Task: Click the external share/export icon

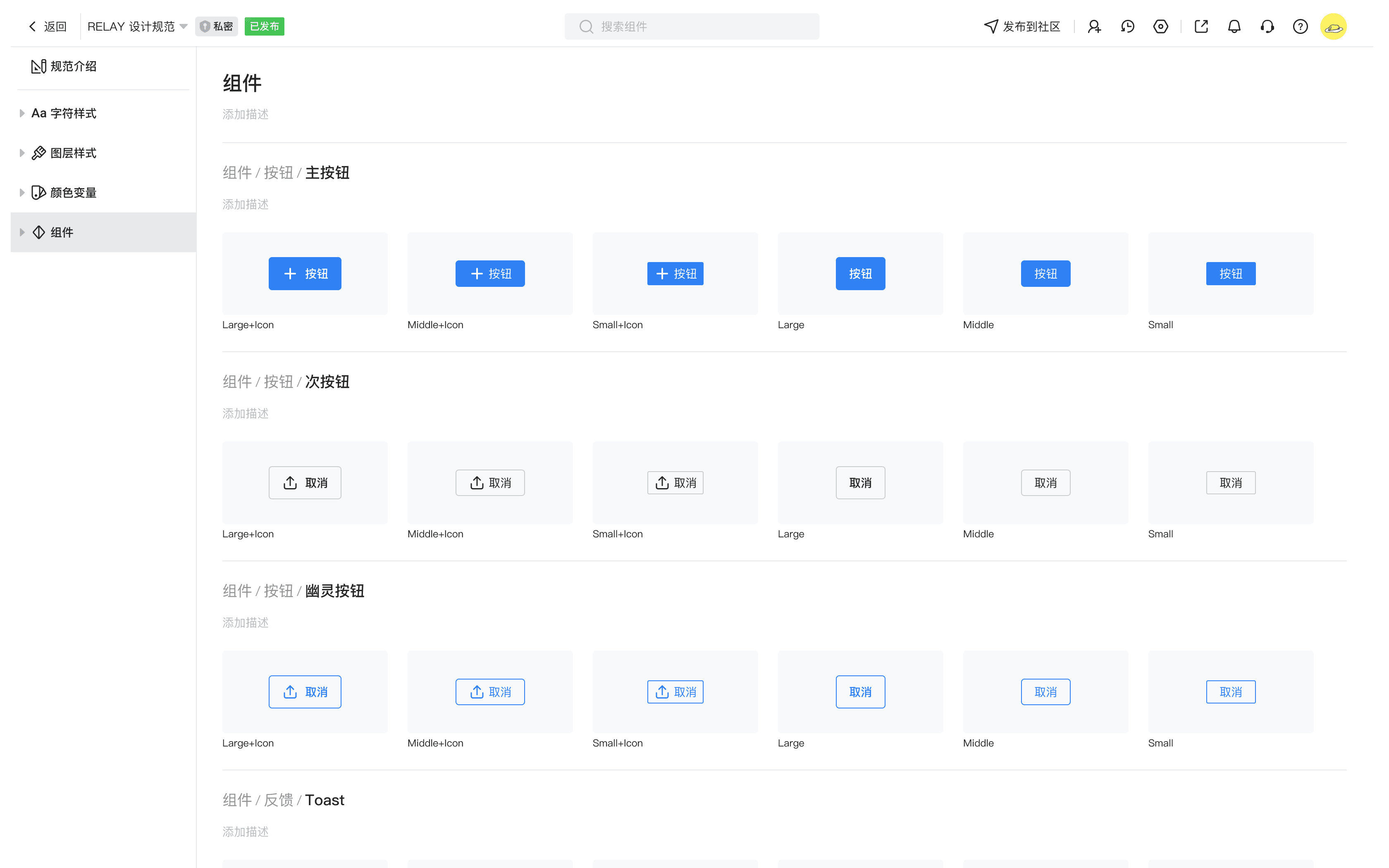Action: point(1201,26)
